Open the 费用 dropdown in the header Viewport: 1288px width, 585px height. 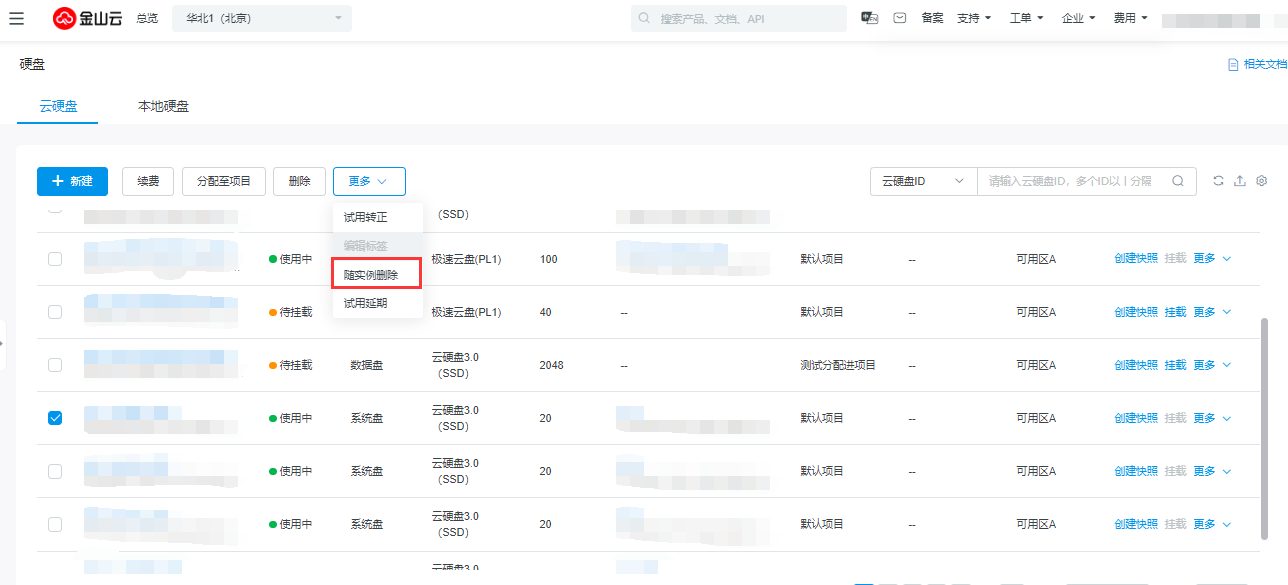pos(1130,18)
